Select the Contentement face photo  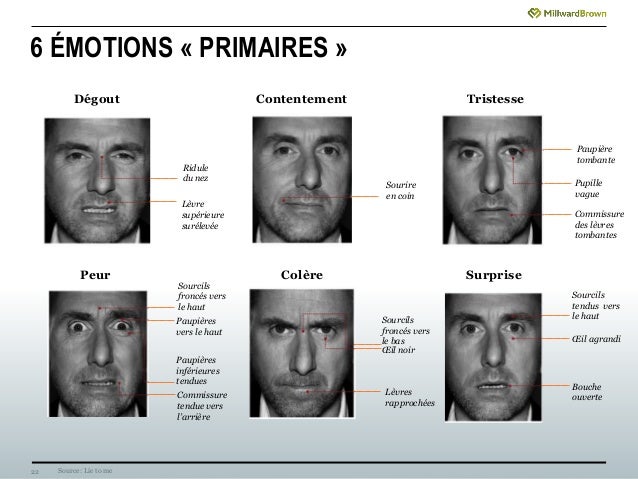[x=302, y=179]
